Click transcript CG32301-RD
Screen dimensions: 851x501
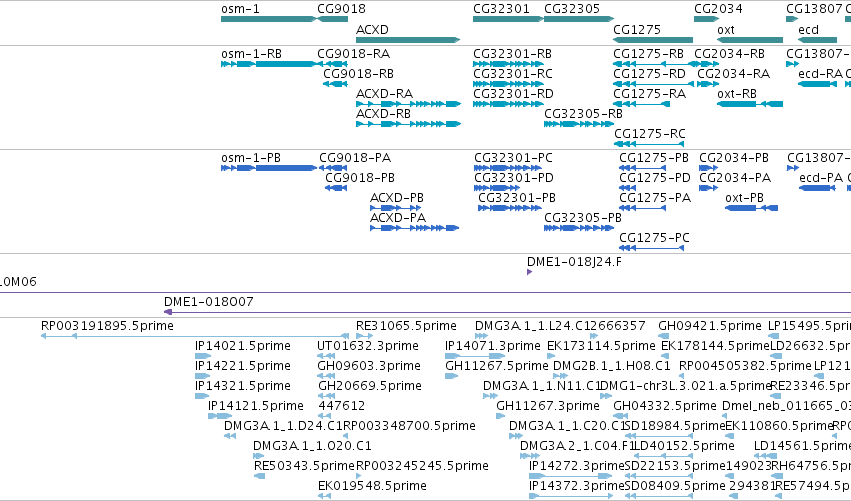(x=508, y=104)
